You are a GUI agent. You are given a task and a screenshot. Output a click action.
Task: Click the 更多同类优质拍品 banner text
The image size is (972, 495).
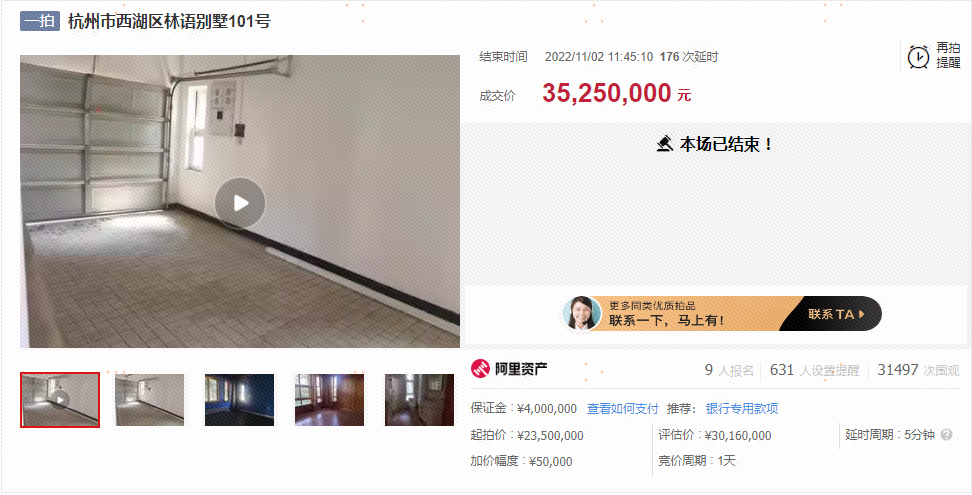[652, 305]
